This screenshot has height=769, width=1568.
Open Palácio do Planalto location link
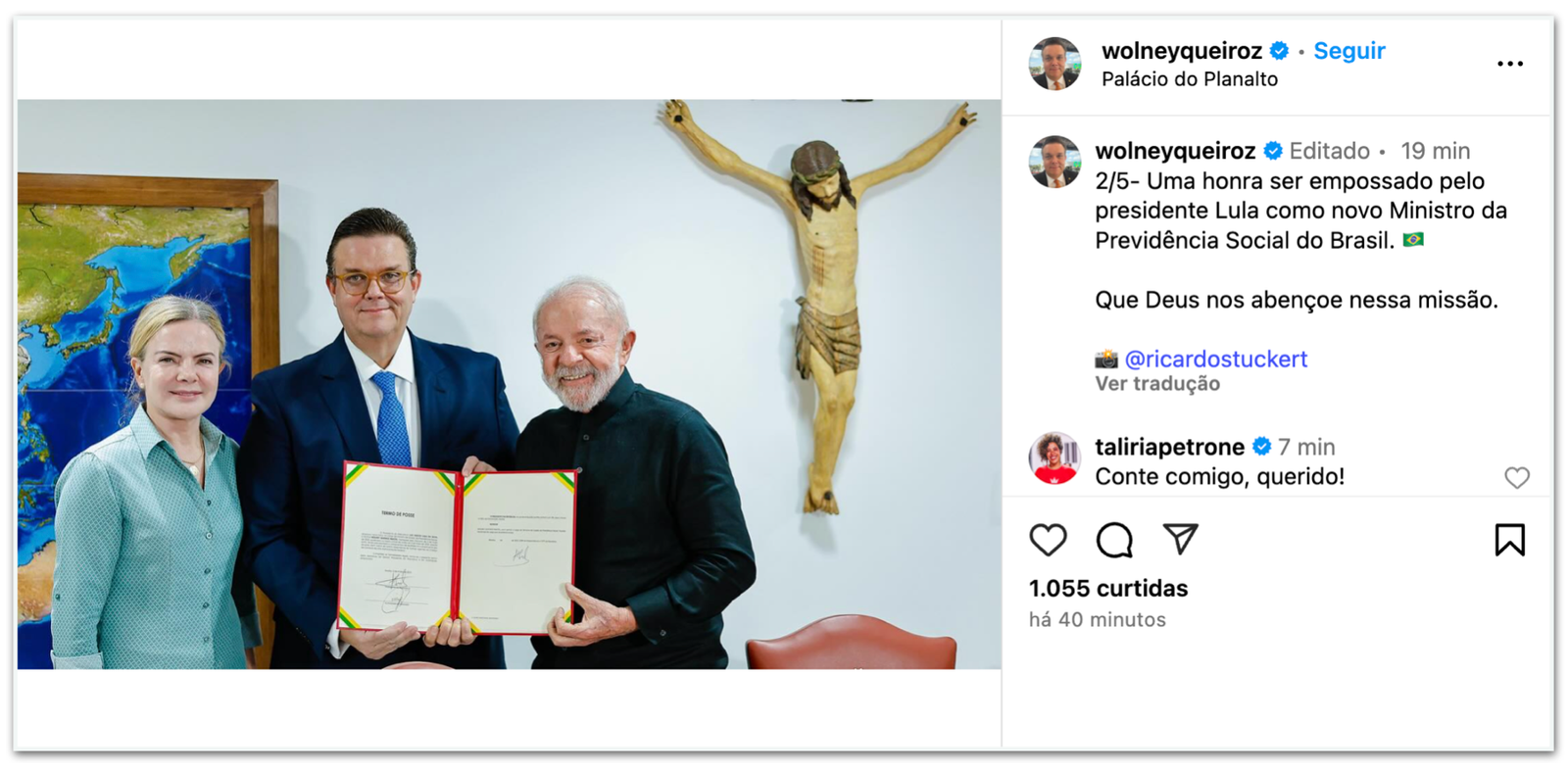pyautogui.click(x=1190, y=79)
